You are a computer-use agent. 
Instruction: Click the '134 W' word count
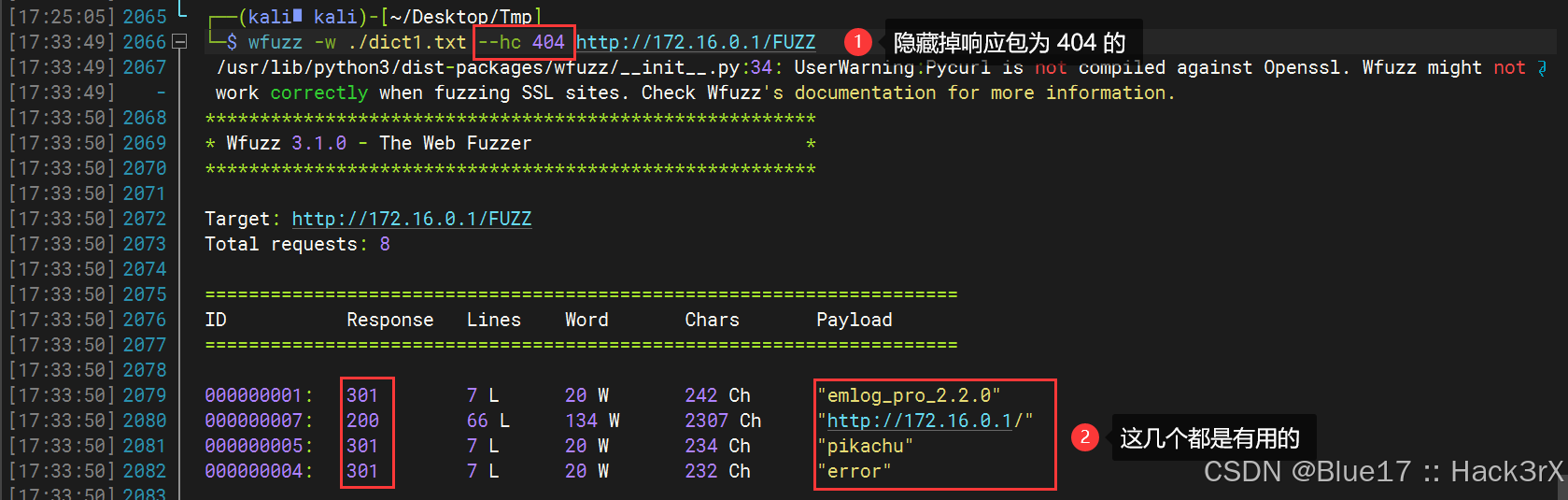(x=592, y=421)
